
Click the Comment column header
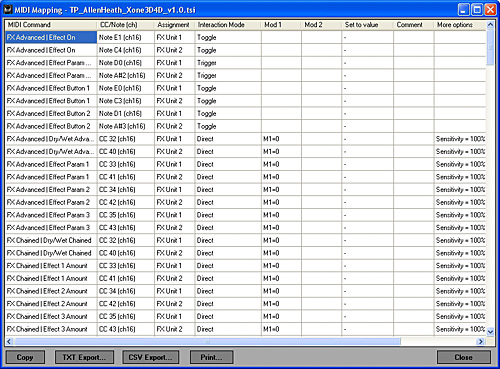[414, 25]
